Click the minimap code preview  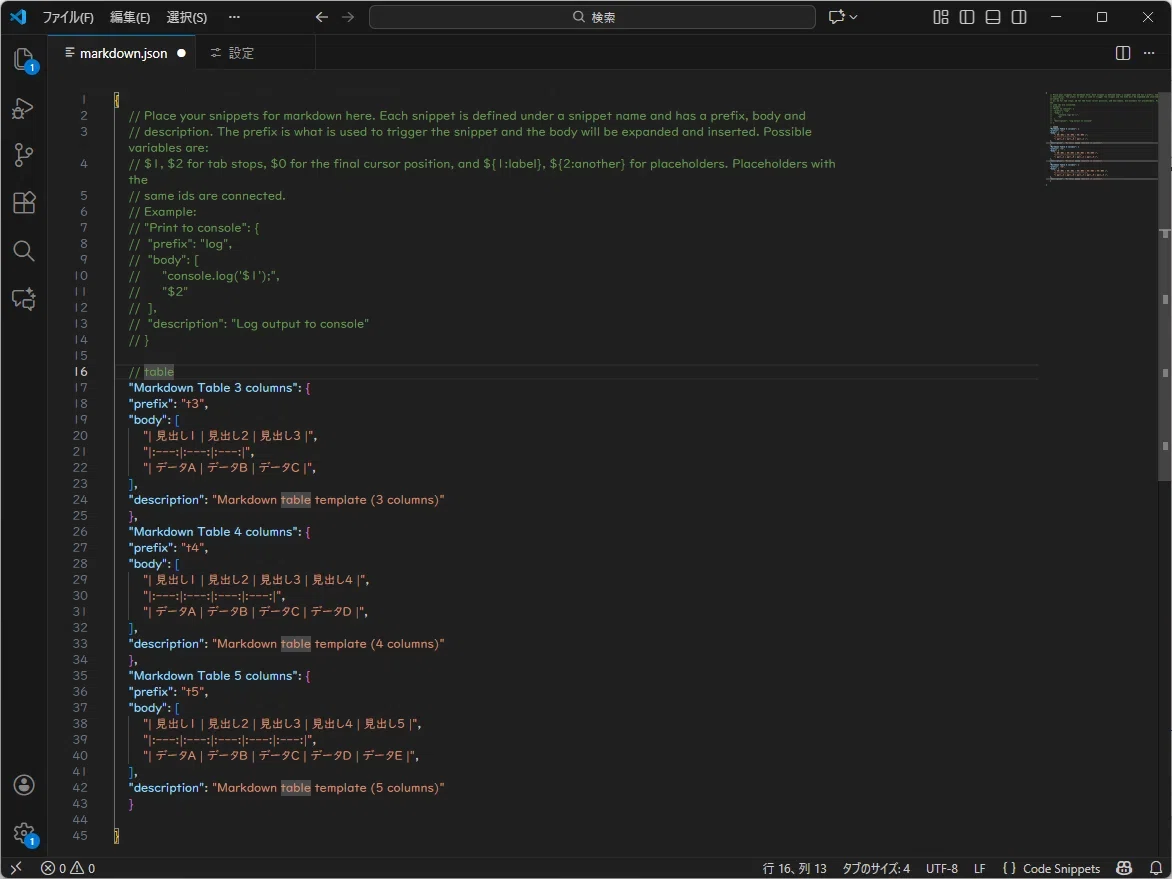click(x=1100, y=138)
